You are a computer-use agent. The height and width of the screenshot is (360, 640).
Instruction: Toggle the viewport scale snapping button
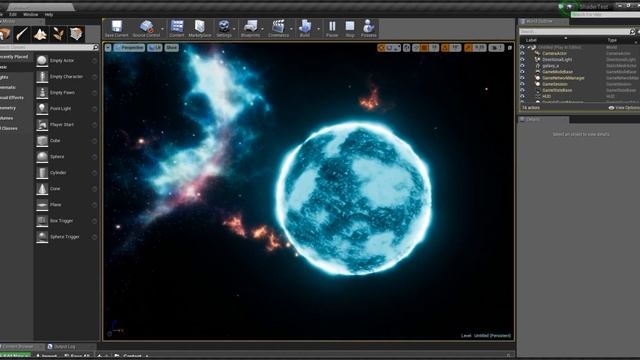point(468,48)
